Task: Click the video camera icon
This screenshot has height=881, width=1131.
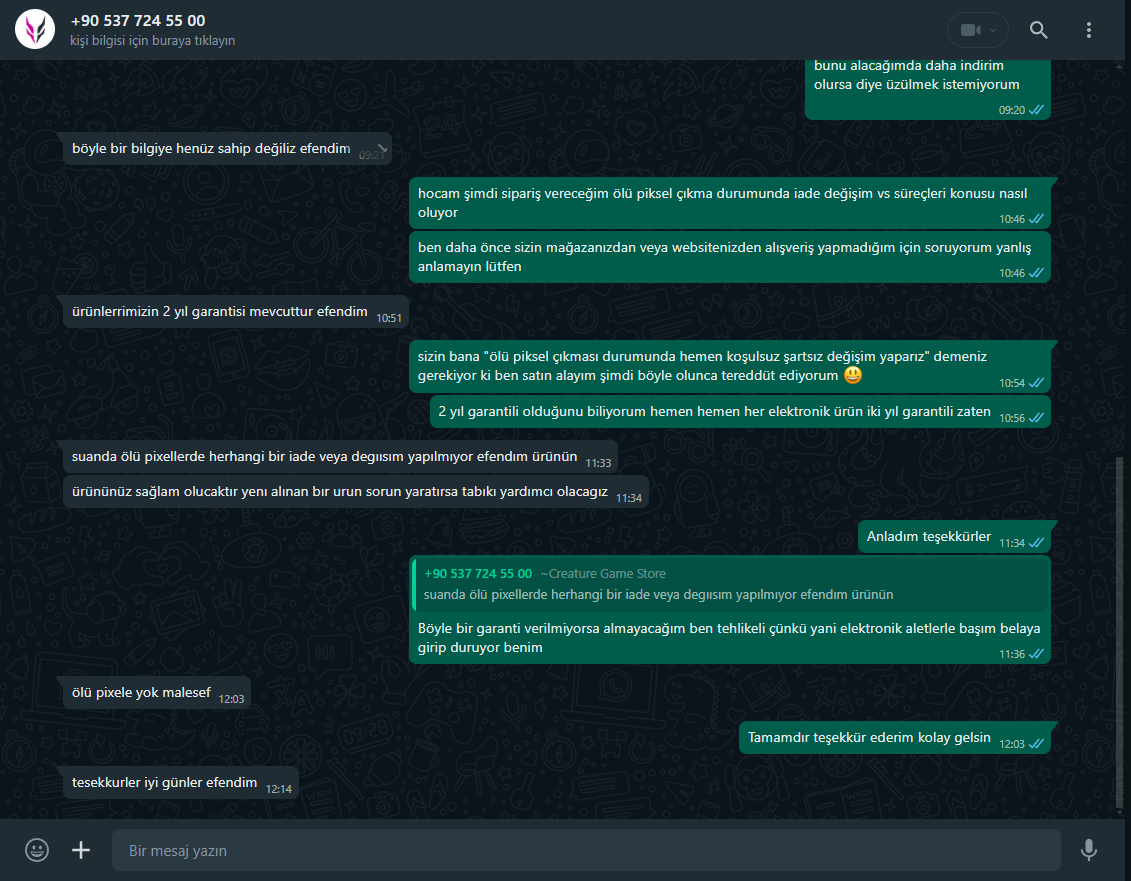Action: click(970, 30)
